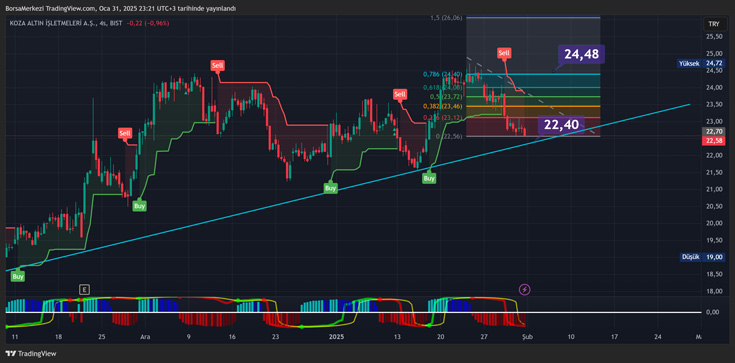Click the 25,50 price axis label

(x=714, y=37)
